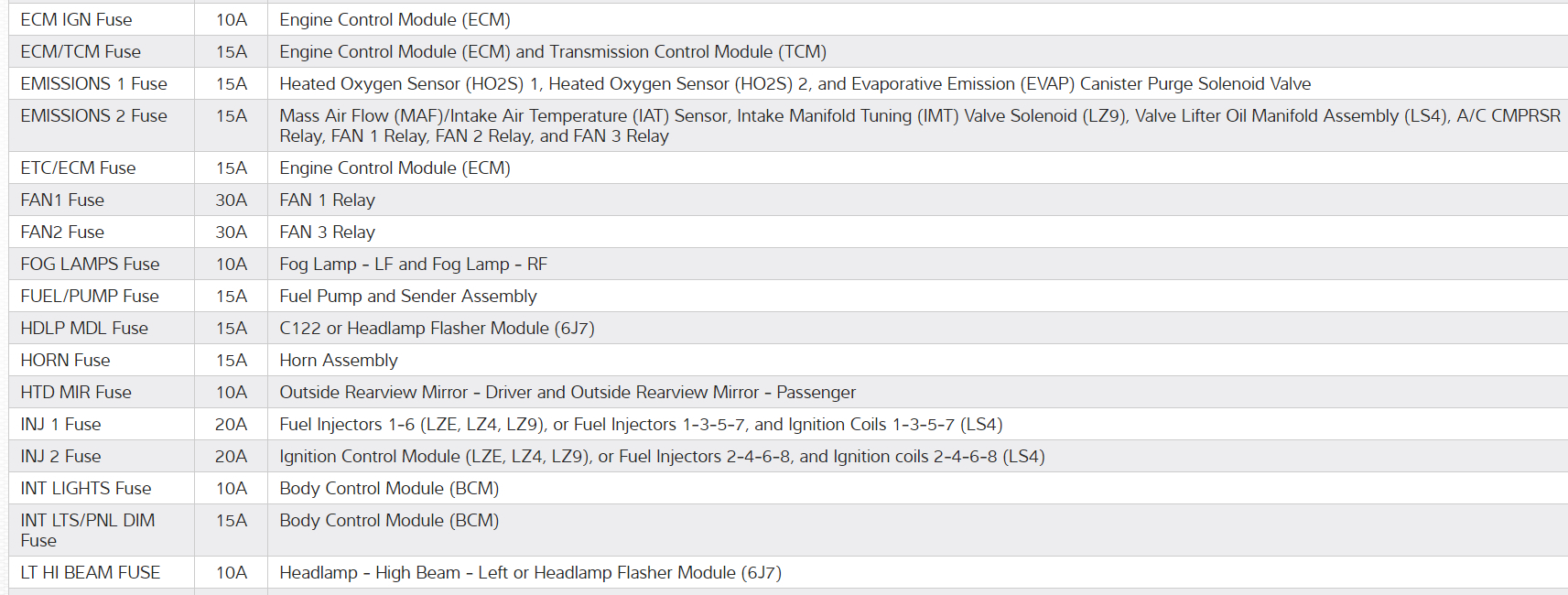Image resolution: width=1568 pixels, height=595 pixels.
Task: Select the FOG LAMPS Fuse label
Action: click(90, 264)
